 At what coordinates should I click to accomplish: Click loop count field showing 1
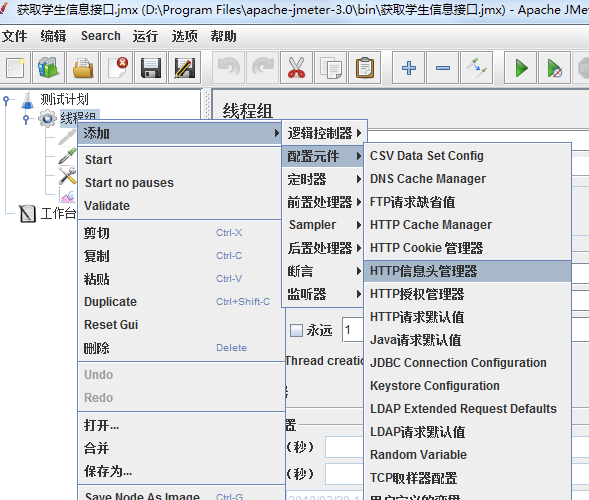click(x=353, y=330)
